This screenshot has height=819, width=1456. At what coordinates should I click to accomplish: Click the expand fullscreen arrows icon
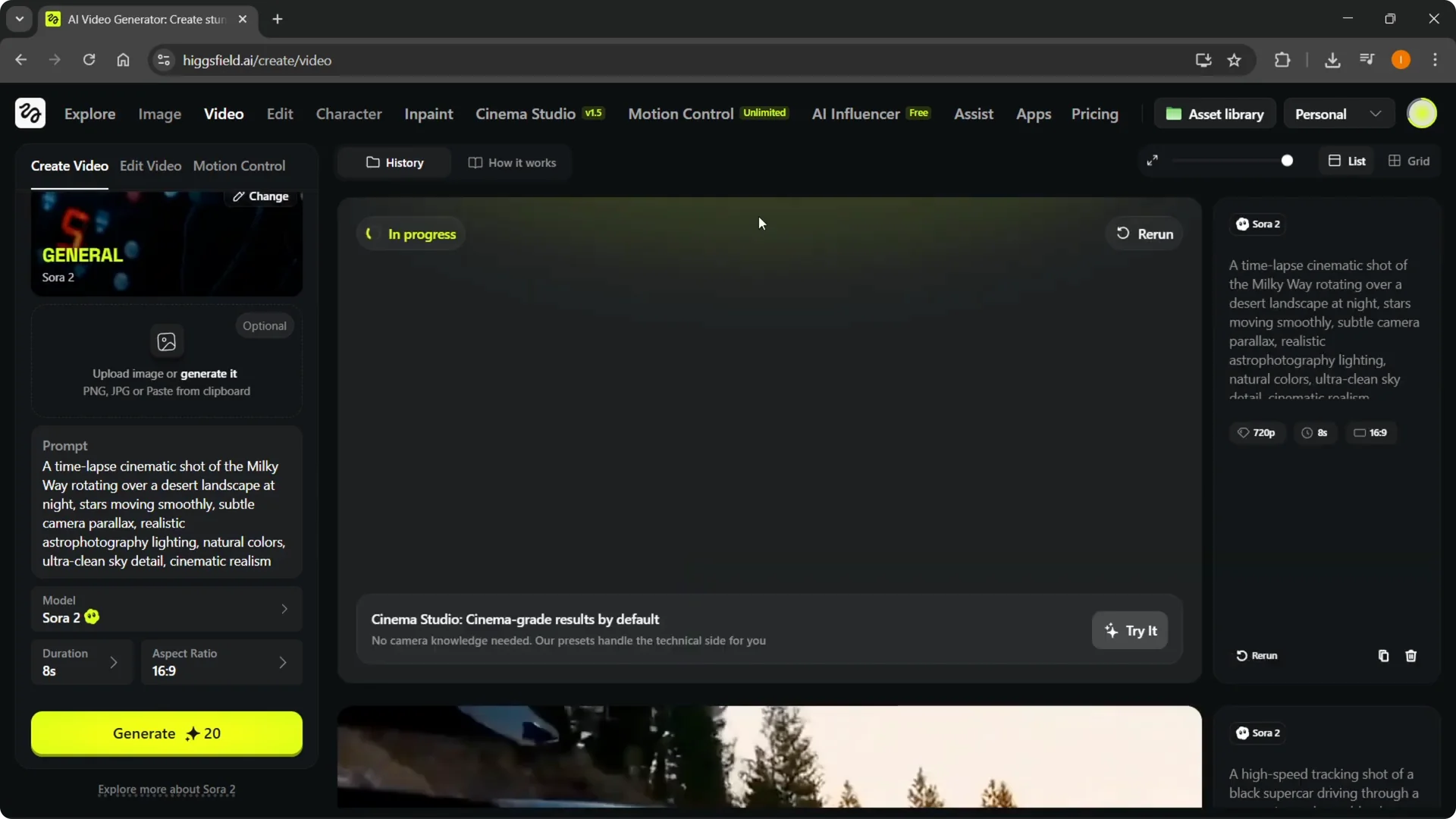pos(1153,160)
